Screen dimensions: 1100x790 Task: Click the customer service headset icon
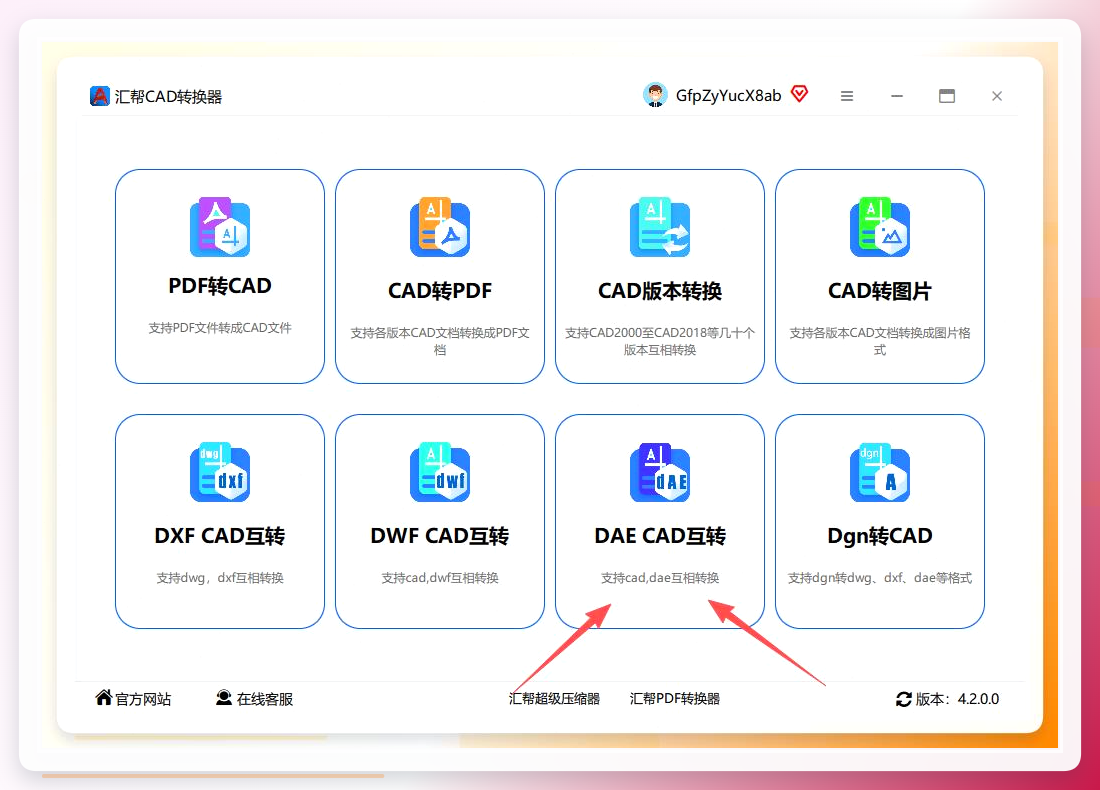(224, 697)
